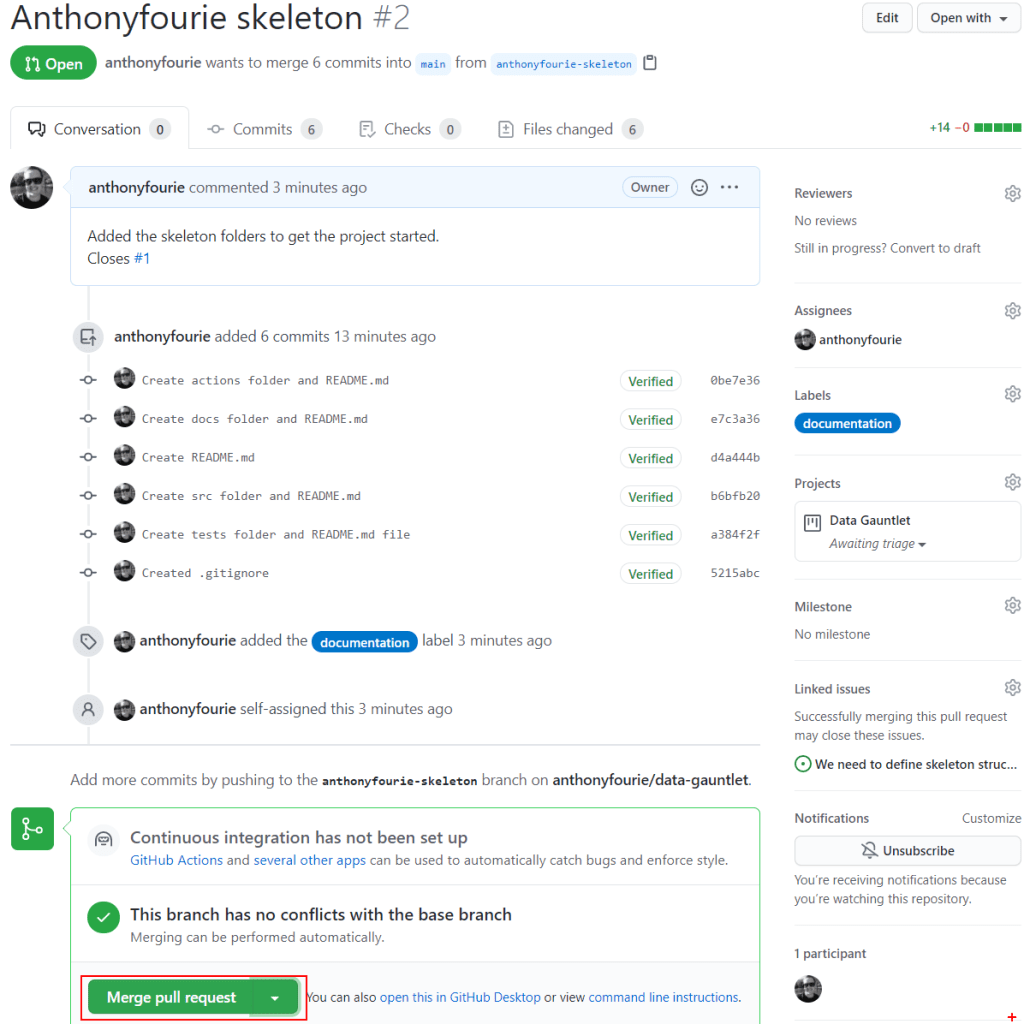Expand the Open with dropdown
This screenshot has height=1024, width=1024.
(968, 18)
